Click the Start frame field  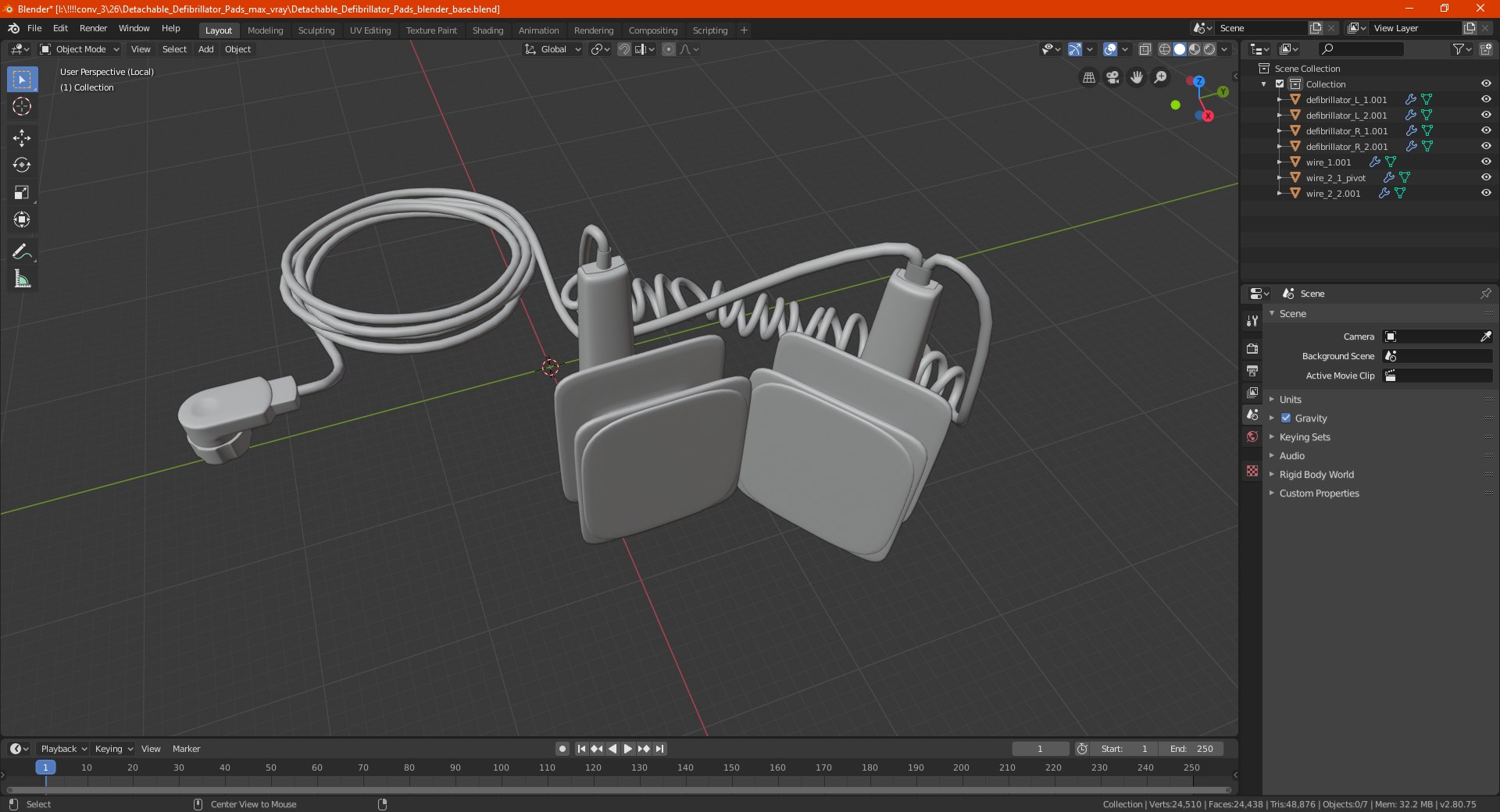pos(1124,749)
